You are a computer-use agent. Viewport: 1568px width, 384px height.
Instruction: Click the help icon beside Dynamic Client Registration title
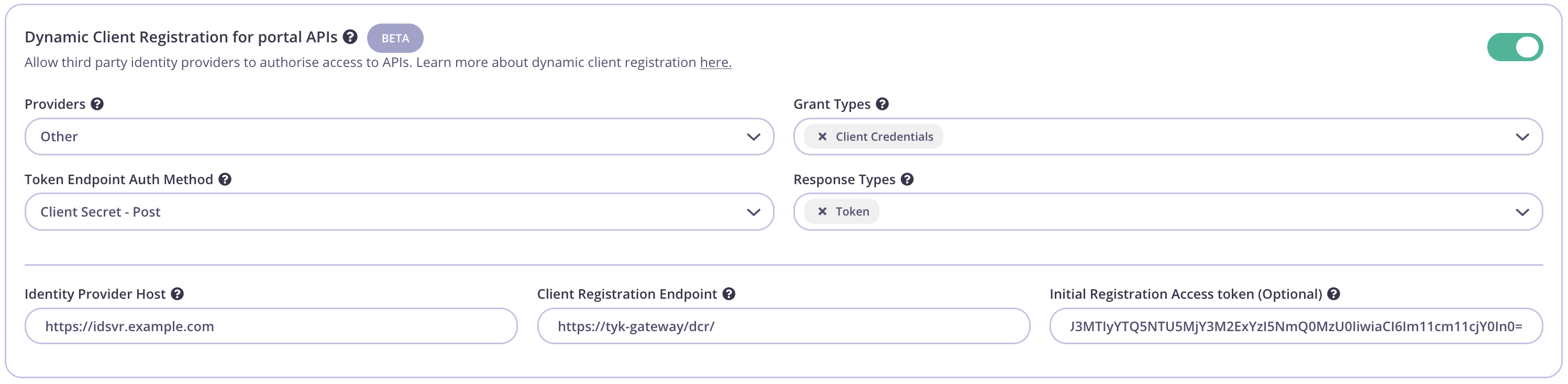click(350, 37)
